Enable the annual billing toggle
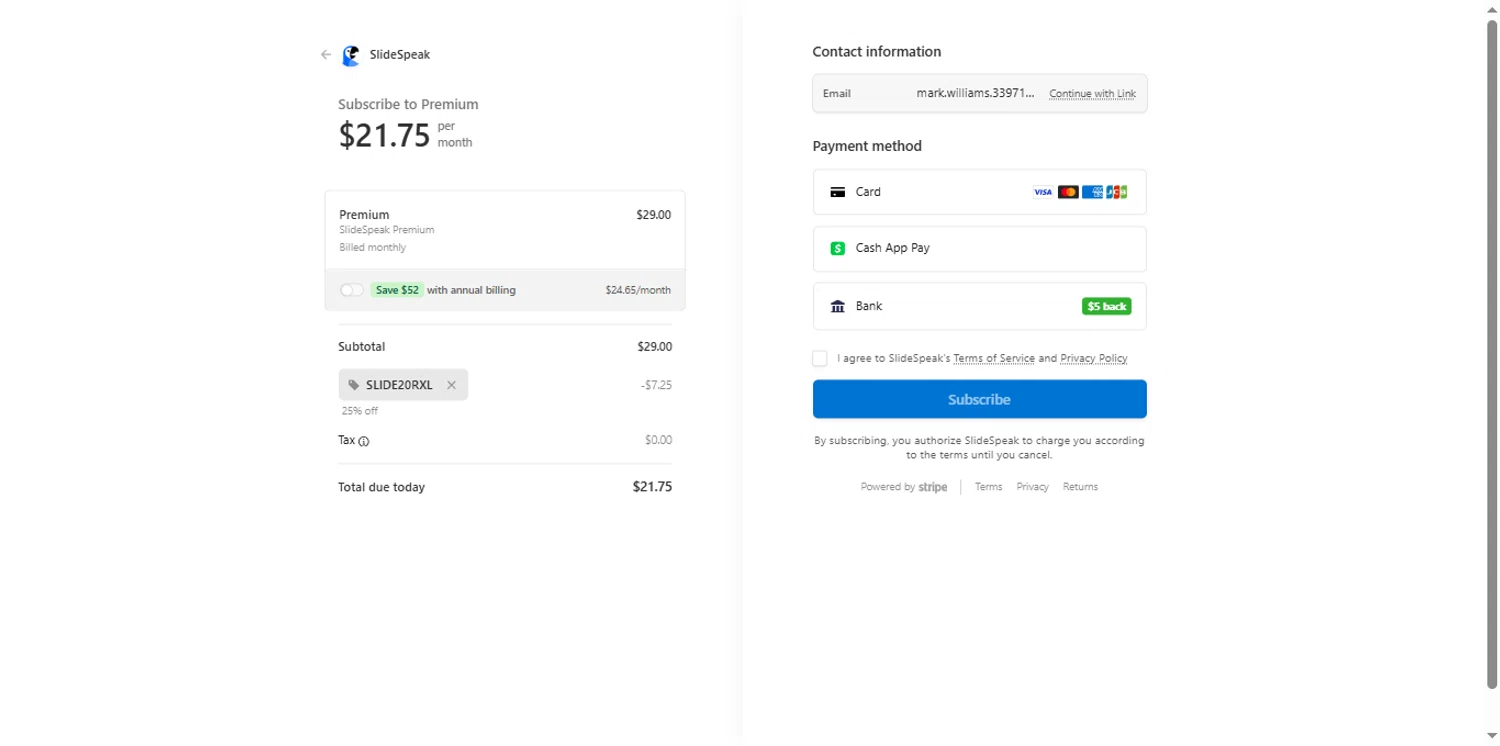The width and height of the screenshot is (1500, 746). [x=351, y=290]
